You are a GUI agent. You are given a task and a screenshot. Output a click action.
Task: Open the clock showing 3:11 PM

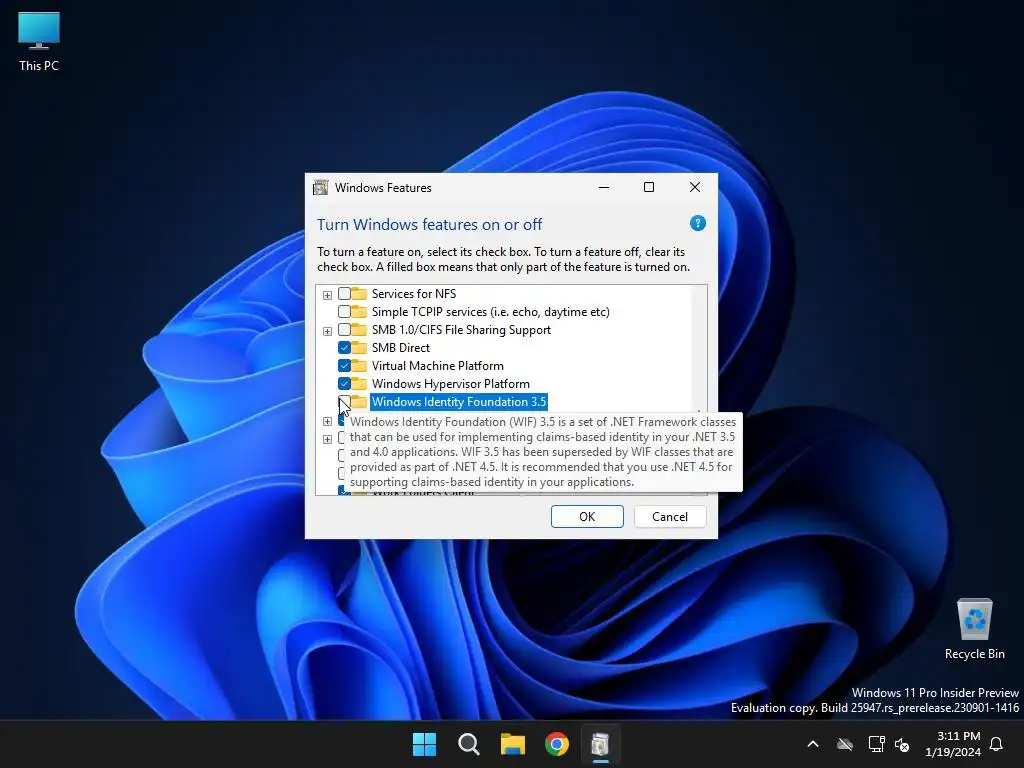point(953,744)
